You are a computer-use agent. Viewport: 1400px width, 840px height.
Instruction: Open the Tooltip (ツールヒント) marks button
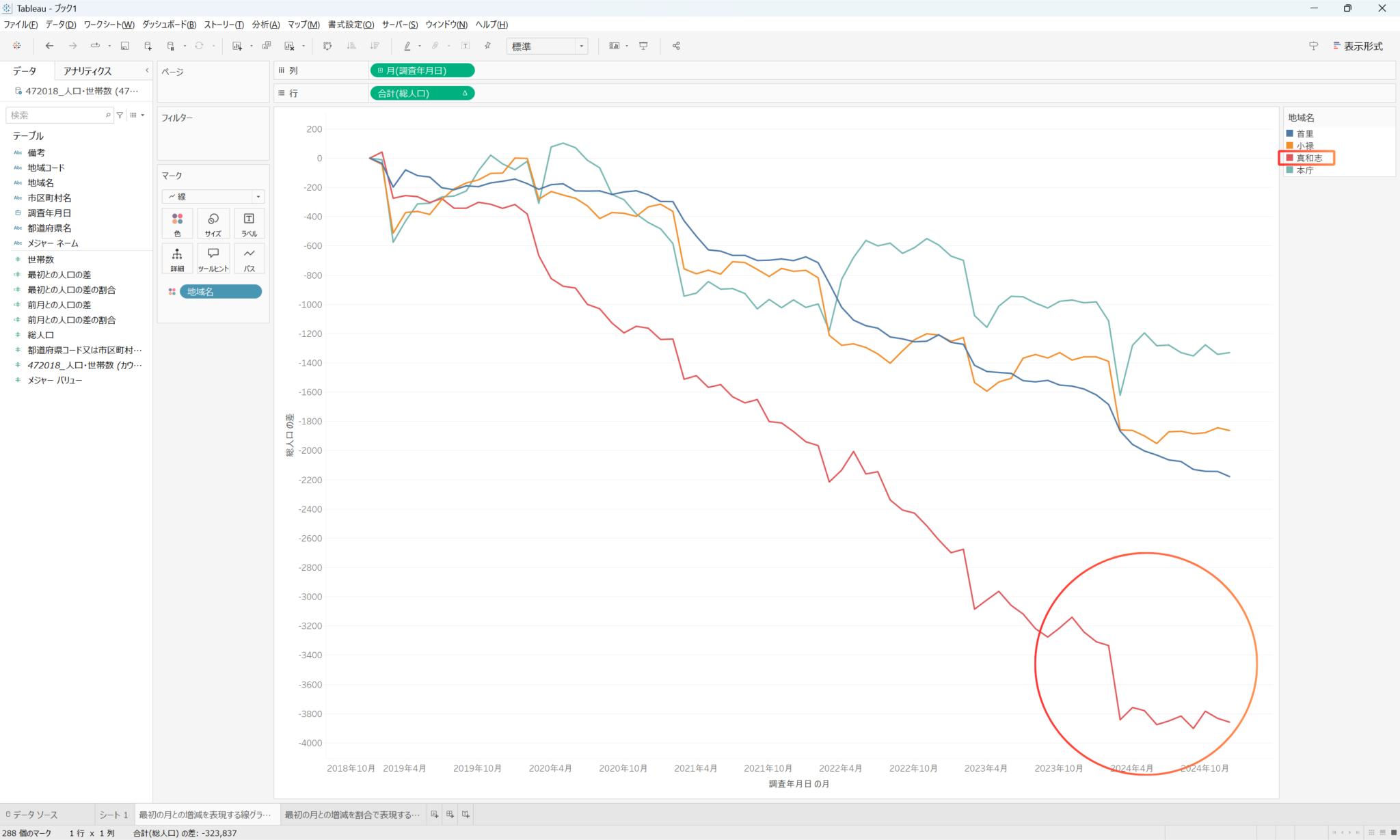pyautogui.click(x=213, y=259)
